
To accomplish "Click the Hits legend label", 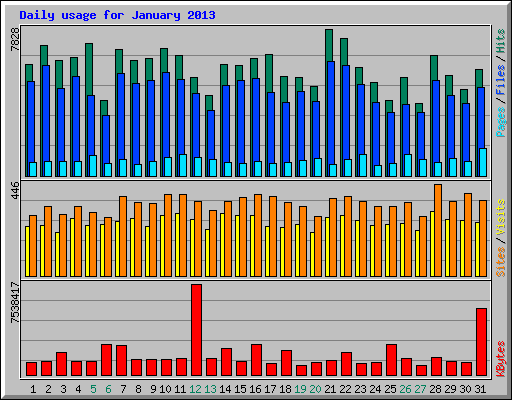I will tap(500, 41).
